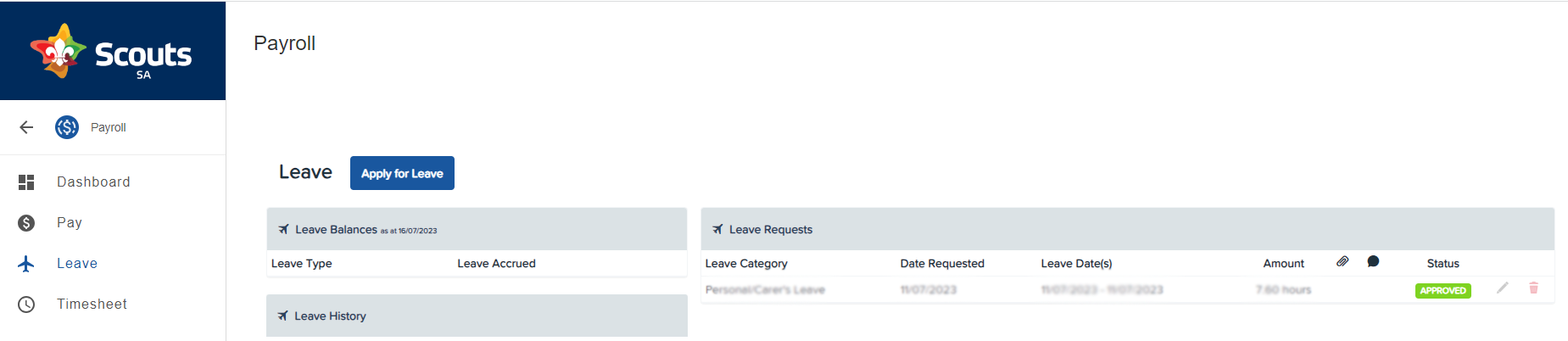Screen dimensions: 1568x341
Task: Delete the leave request with the trash icon
Action: click(x=1533, y=288)
